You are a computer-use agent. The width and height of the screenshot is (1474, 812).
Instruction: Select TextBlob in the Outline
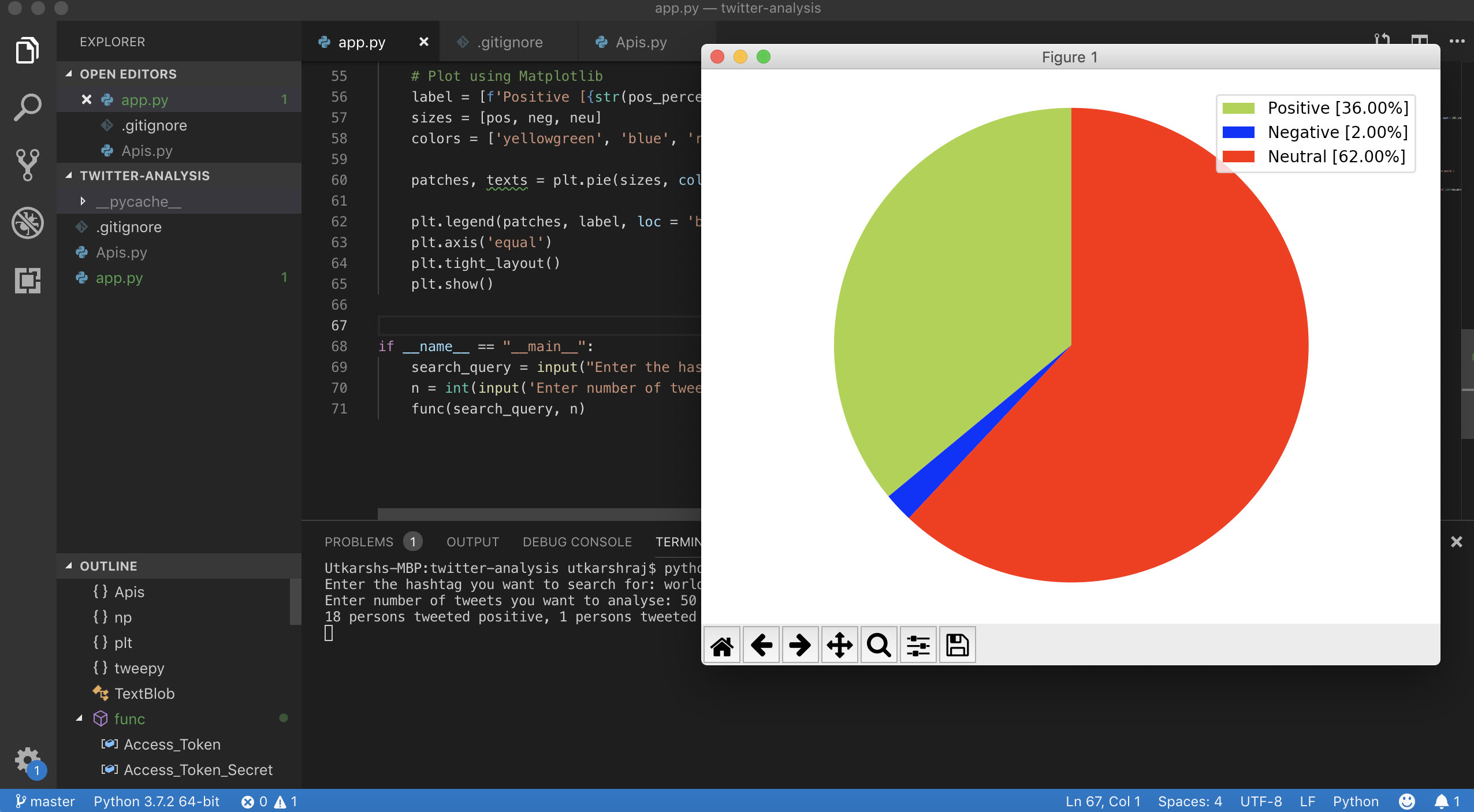click(x=144, y=693)
